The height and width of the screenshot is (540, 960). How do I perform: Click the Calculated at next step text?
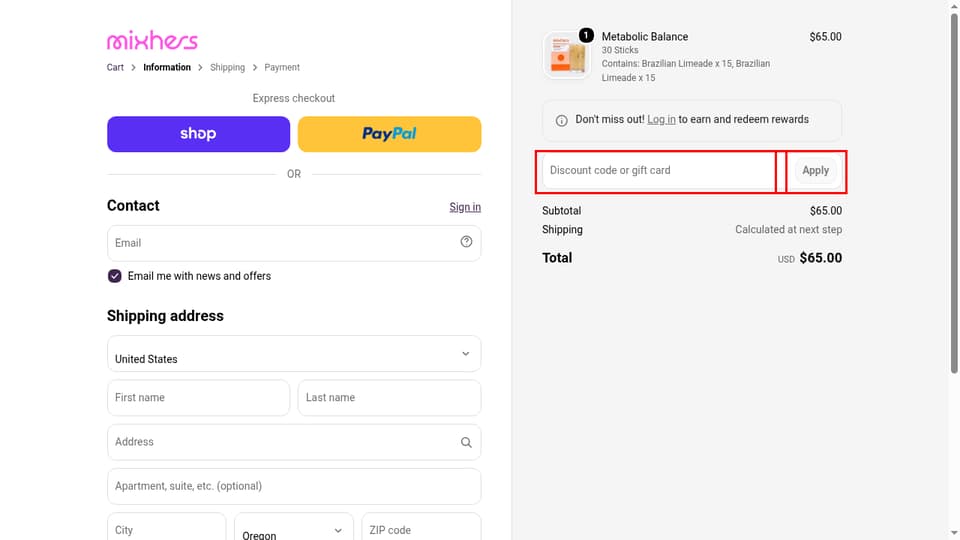[789, 230]
